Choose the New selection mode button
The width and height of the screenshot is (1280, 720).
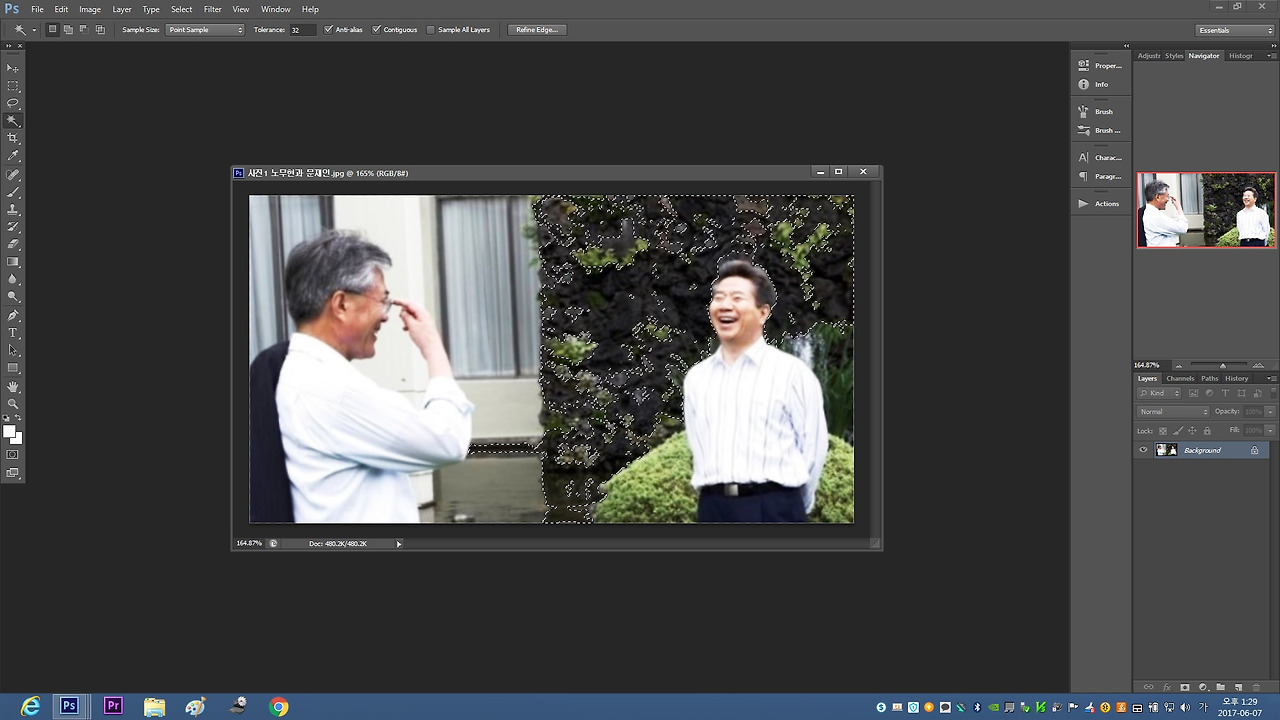tap(52, 30)
